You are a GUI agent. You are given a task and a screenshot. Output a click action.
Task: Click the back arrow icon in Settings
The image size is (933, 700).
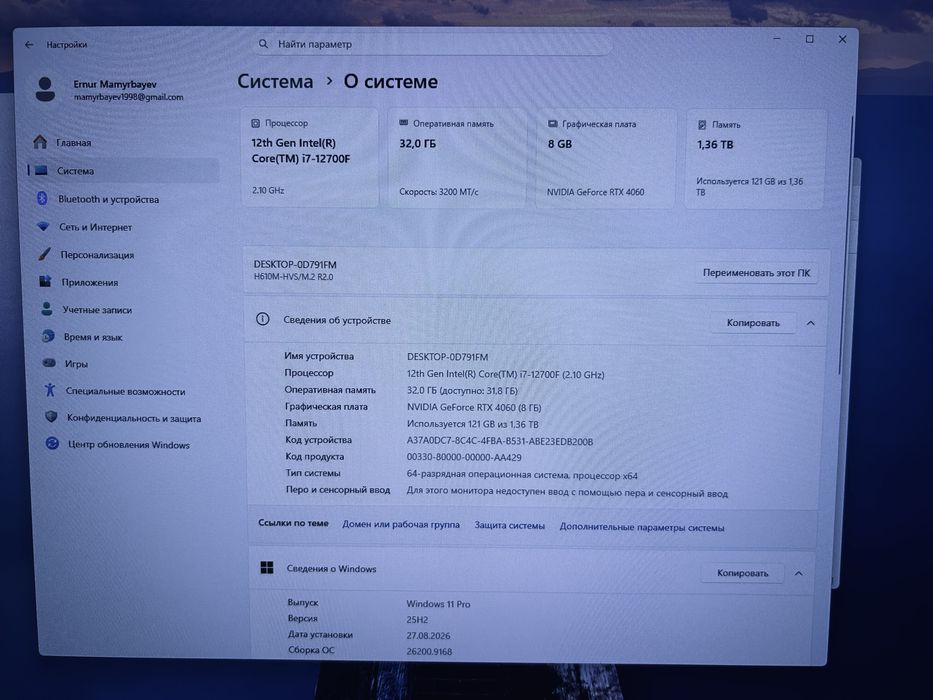29,45
